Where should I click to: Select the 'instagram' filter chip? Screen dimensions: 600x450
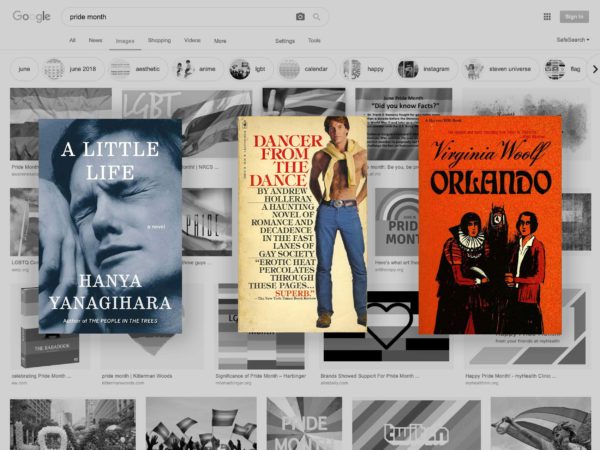pos(427,69)
